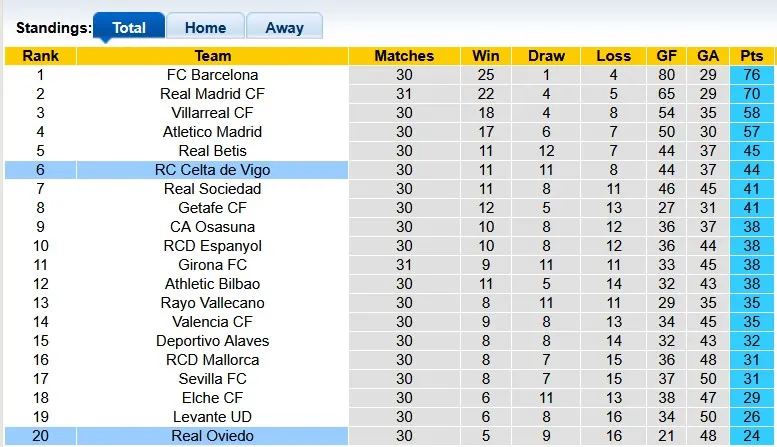Image resolution: width=777 pixels, height=447 pixels.
Task: Click the Rank column header
Action: [x=40, y=56]
